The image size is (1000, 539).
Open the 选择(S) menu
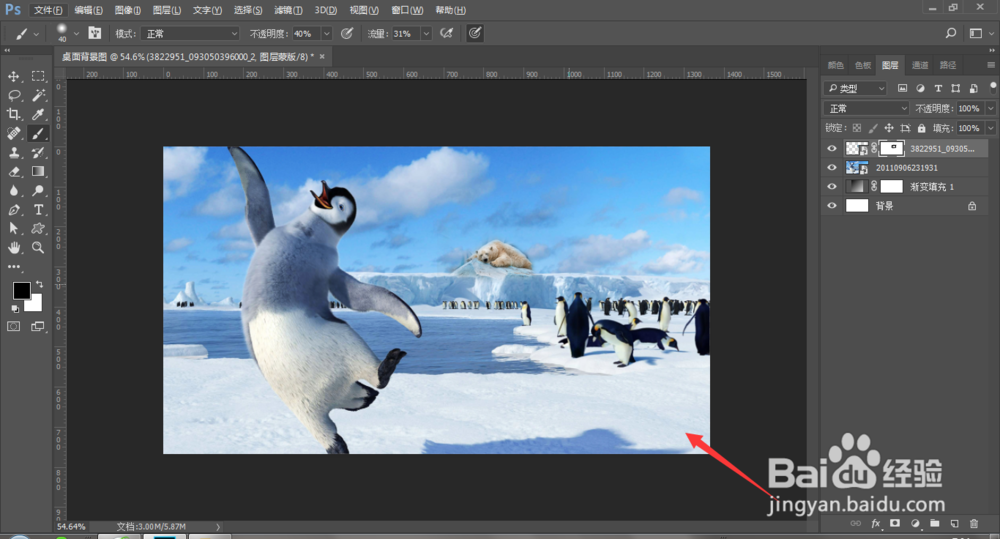tap(247, 10)
